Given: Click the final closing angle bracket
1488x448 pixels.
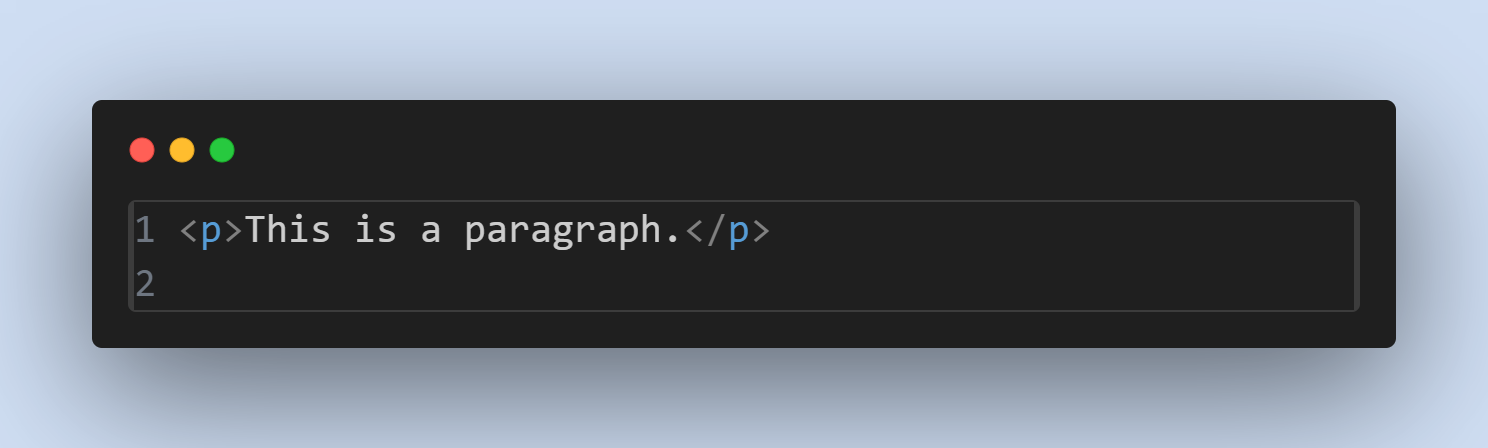Looking at the screenshot, I should click(760, 232).
